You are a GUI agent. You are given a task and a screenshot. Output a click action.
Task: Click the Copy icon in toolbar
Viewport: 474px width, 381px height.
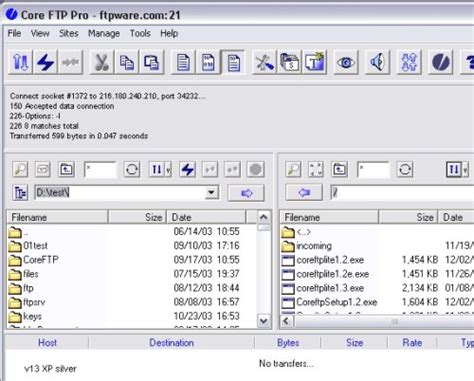[x=127, y=62]
